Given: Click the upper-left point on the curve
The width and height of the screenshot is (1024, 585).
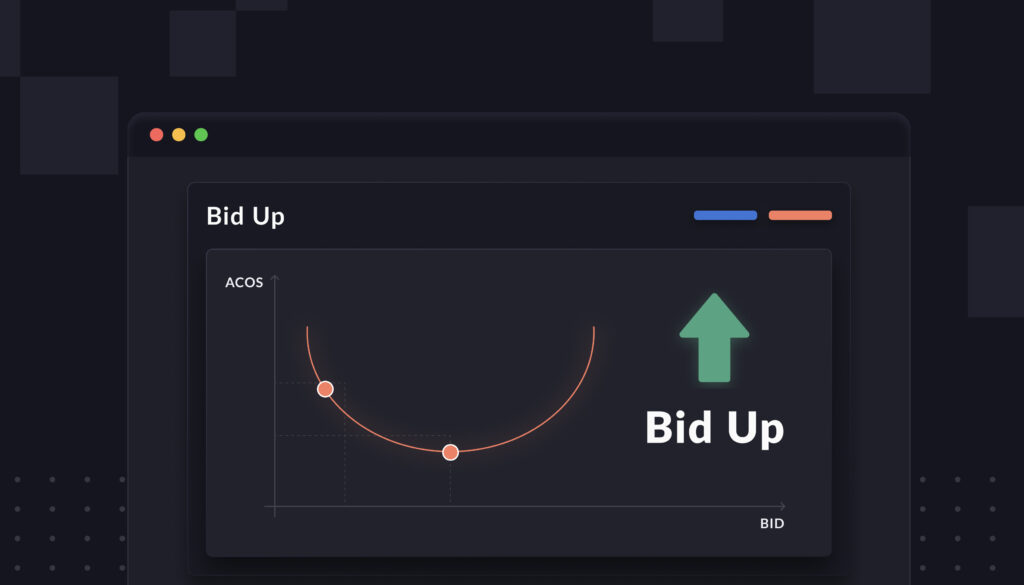Looking at the screenshot, I should (x=325, y=389).
